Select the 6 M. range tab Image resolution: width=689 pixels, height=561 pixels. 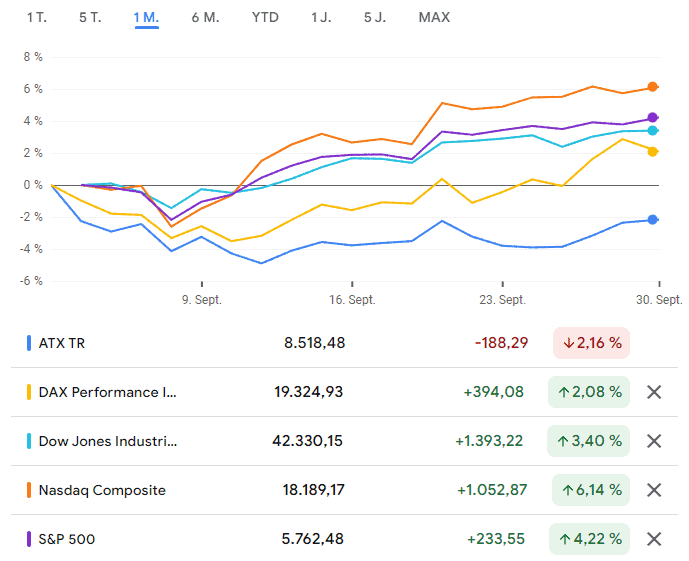click(205, 18)
